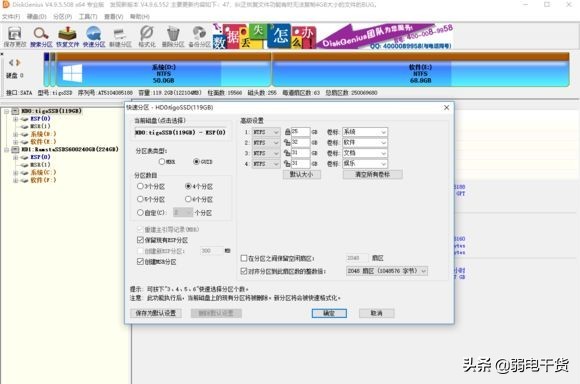
Task: Click 保存为默认设置 button
Action: [x=156, y=313]
